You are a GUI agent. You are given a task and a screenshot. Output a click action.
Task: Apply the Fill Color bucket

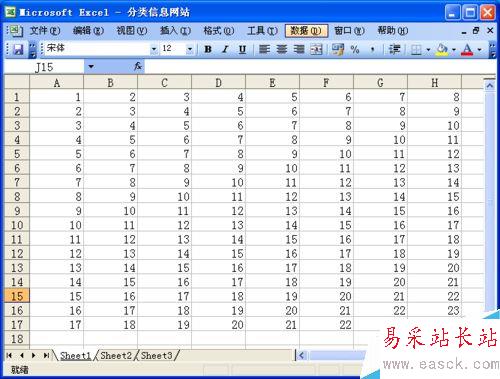(x=442, y=49)
